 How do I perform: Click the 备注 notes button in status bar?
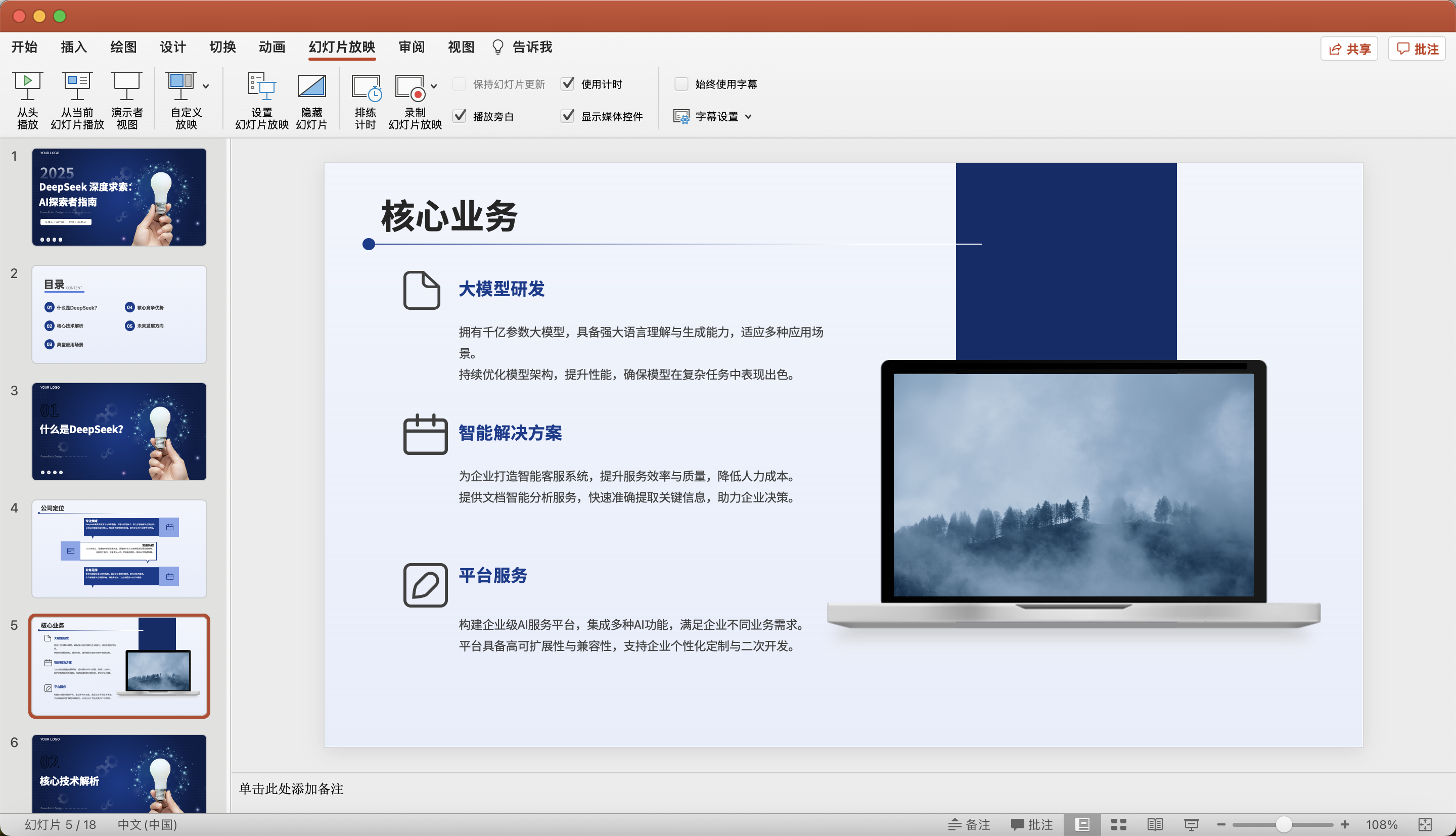click(969, 824)
